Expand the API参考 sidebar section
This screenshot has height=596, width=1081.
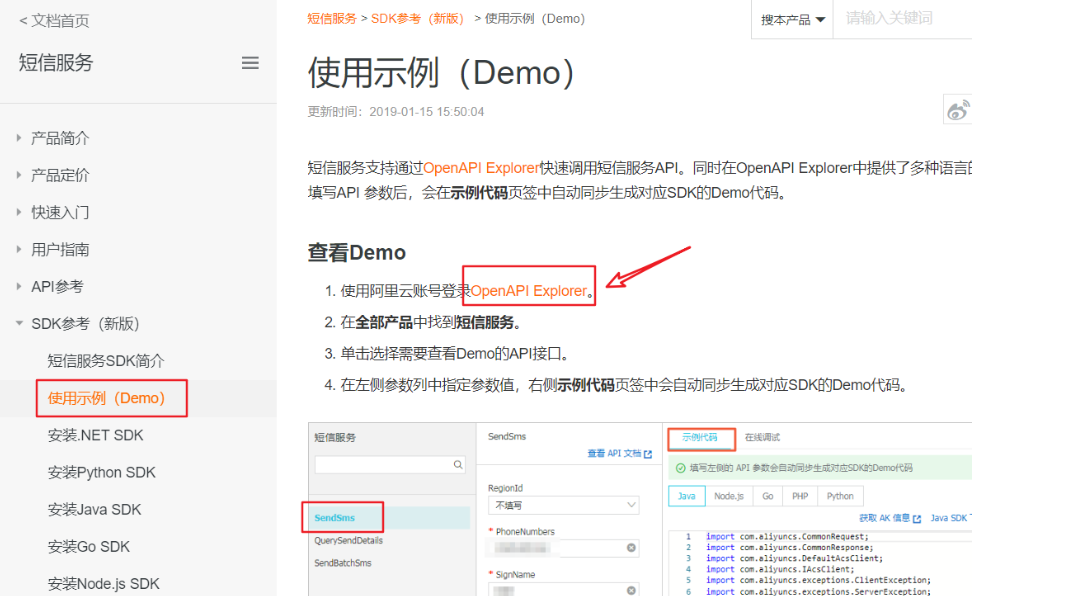click(59, 286)
